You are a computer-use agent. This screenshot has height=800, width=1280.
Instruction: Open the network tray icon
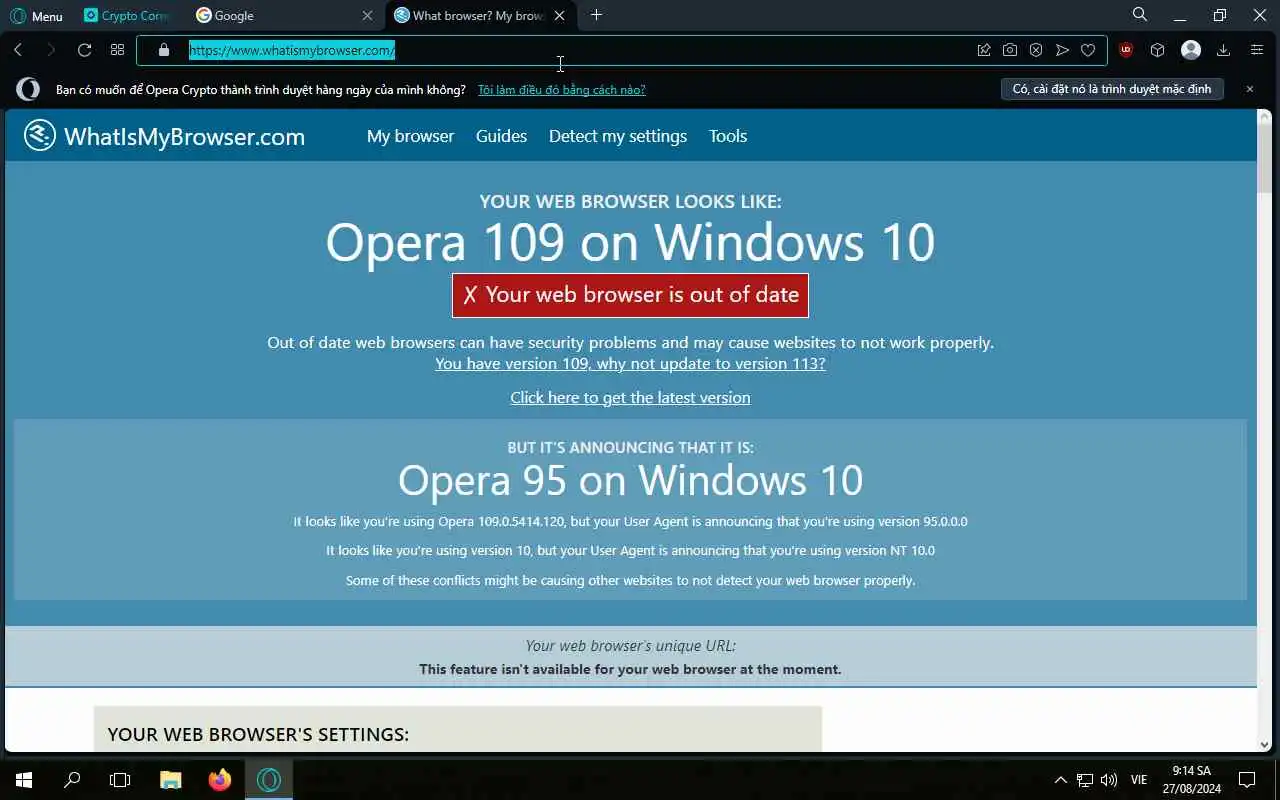pos(1085,780)
